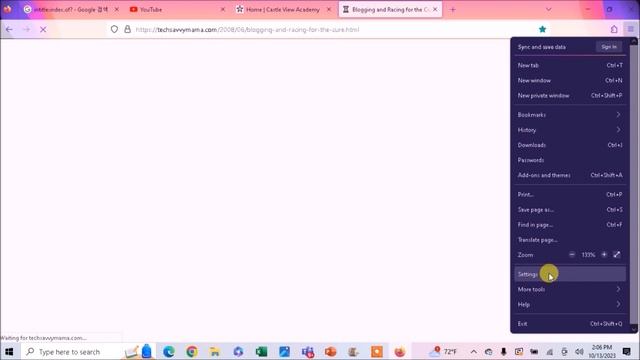Select New private window entry

(x=570, y=96)
